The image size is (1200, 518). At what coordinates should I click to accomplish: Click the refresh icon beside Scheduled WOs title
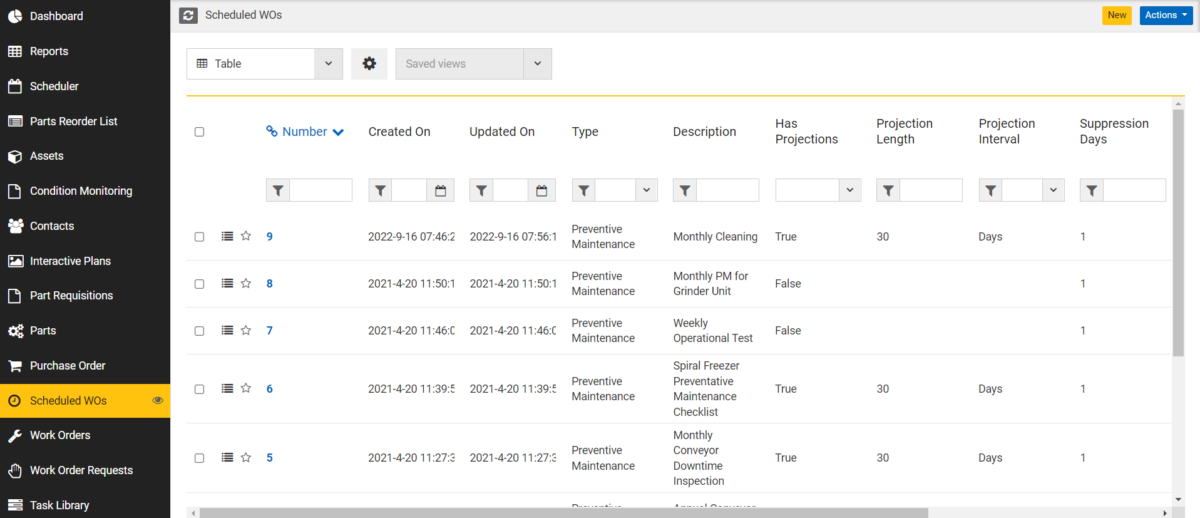click(188, 15)
